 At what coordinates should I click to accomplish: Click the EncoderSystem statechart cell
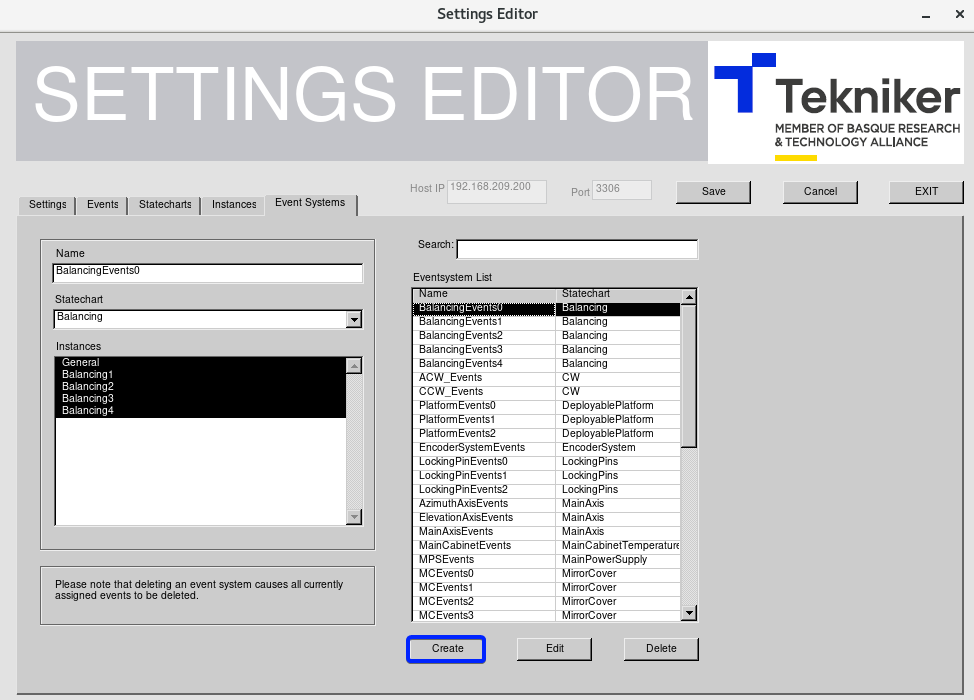618,448
